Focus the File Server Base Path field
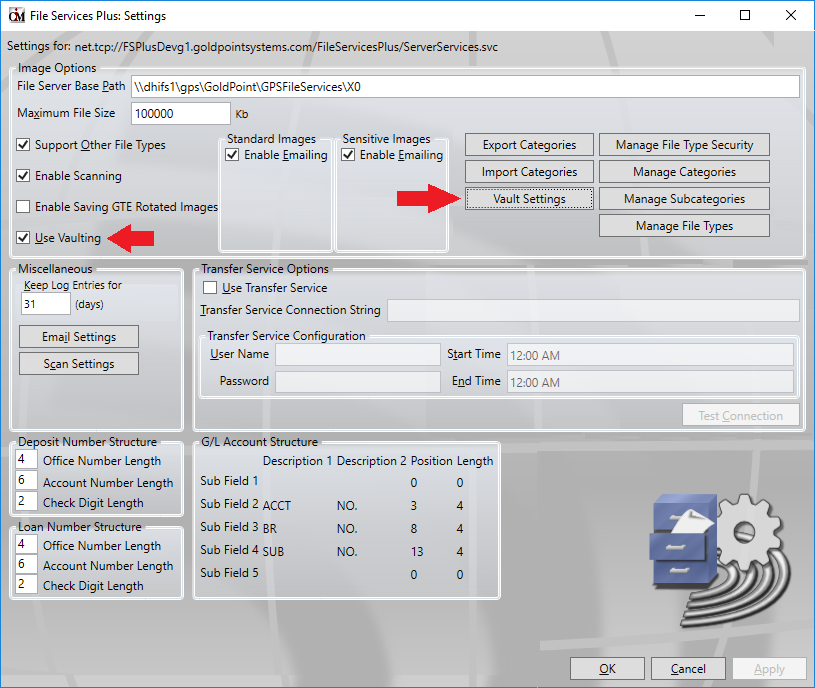The image size is (815, 688). [465, 87]
